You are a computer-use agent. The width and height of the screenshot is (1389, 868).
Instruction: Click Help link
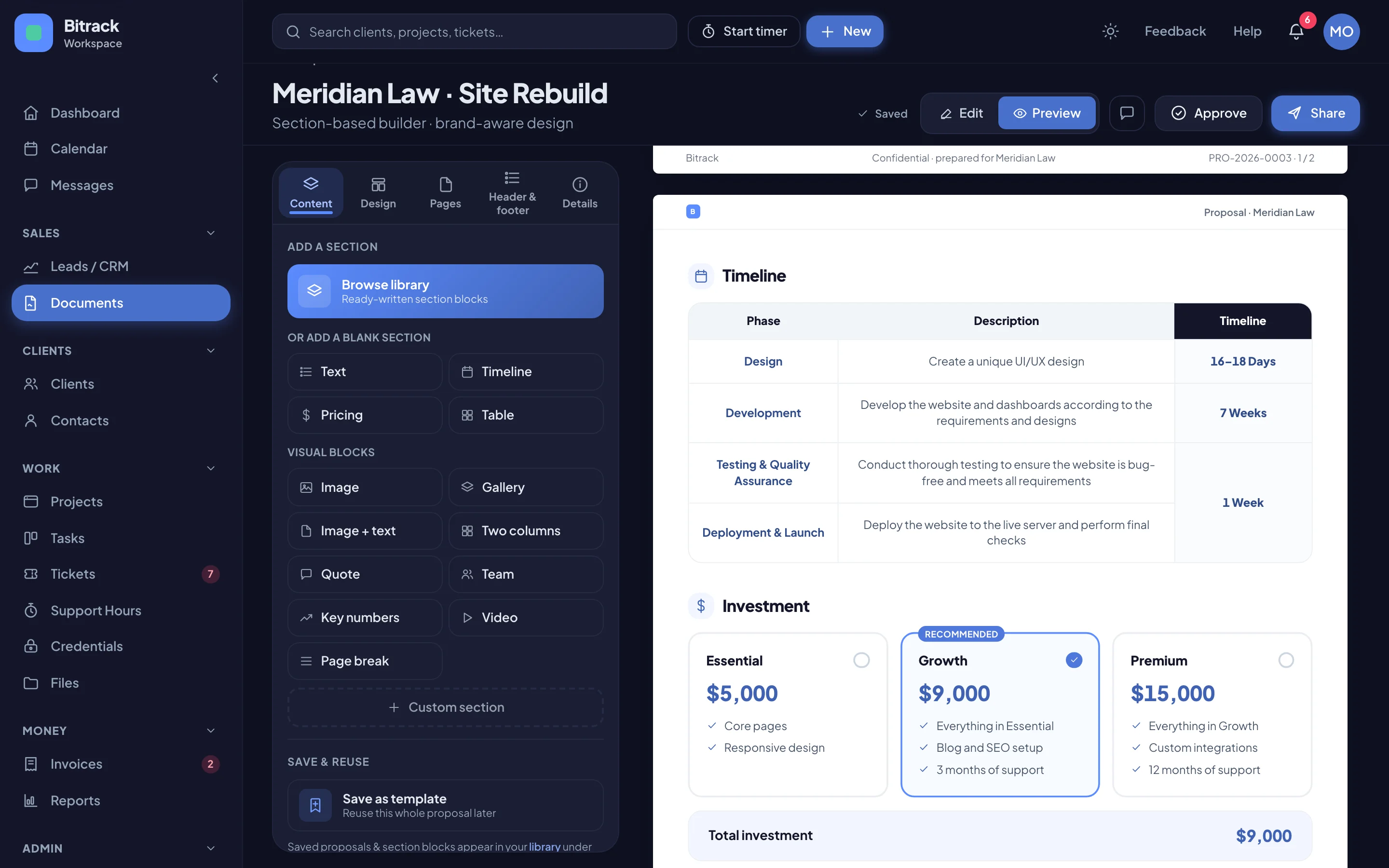click(1247, 31)
